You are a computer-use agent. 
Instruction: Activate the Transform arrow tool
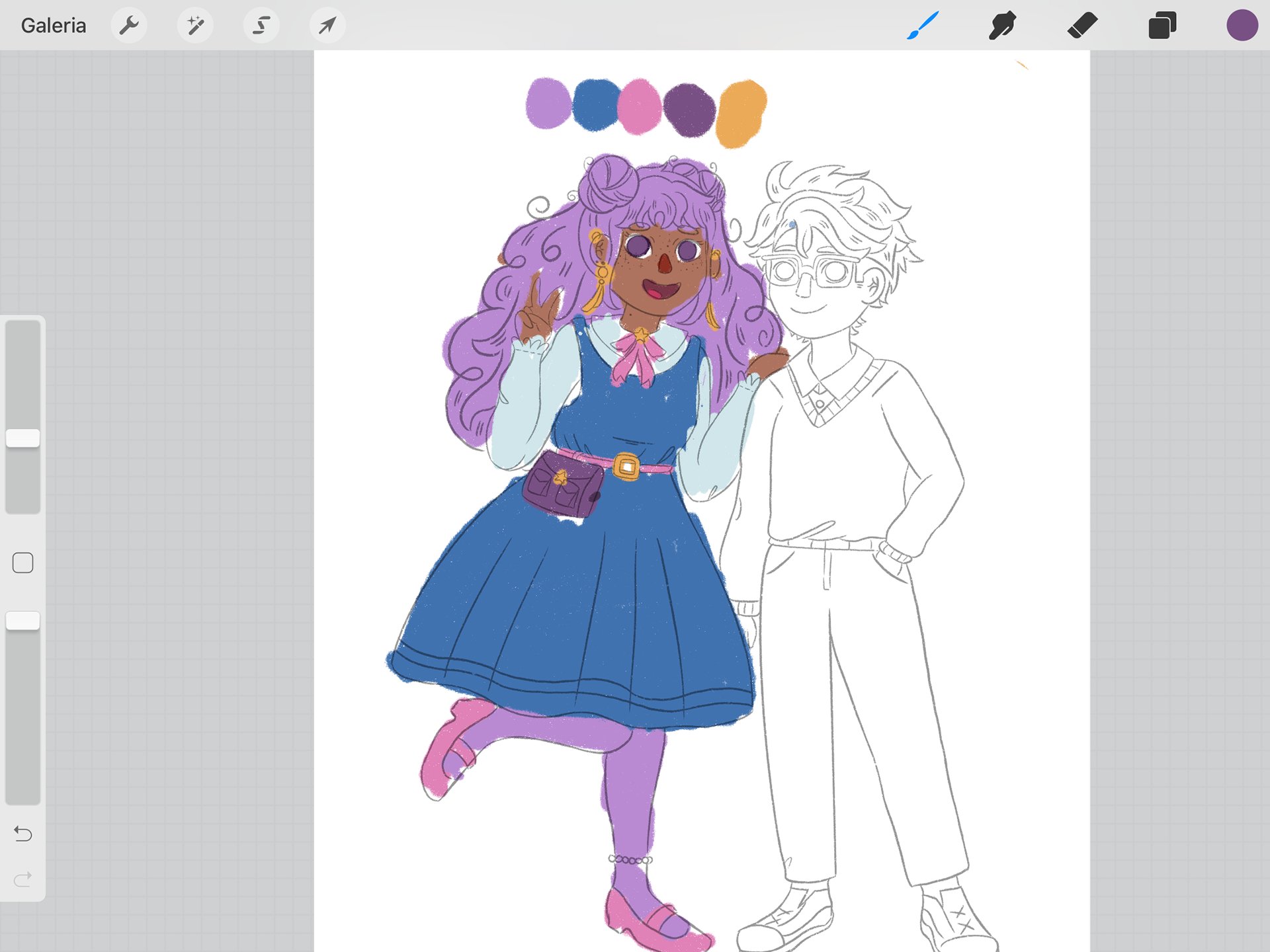pyautogui.click(x=327, y=26)
